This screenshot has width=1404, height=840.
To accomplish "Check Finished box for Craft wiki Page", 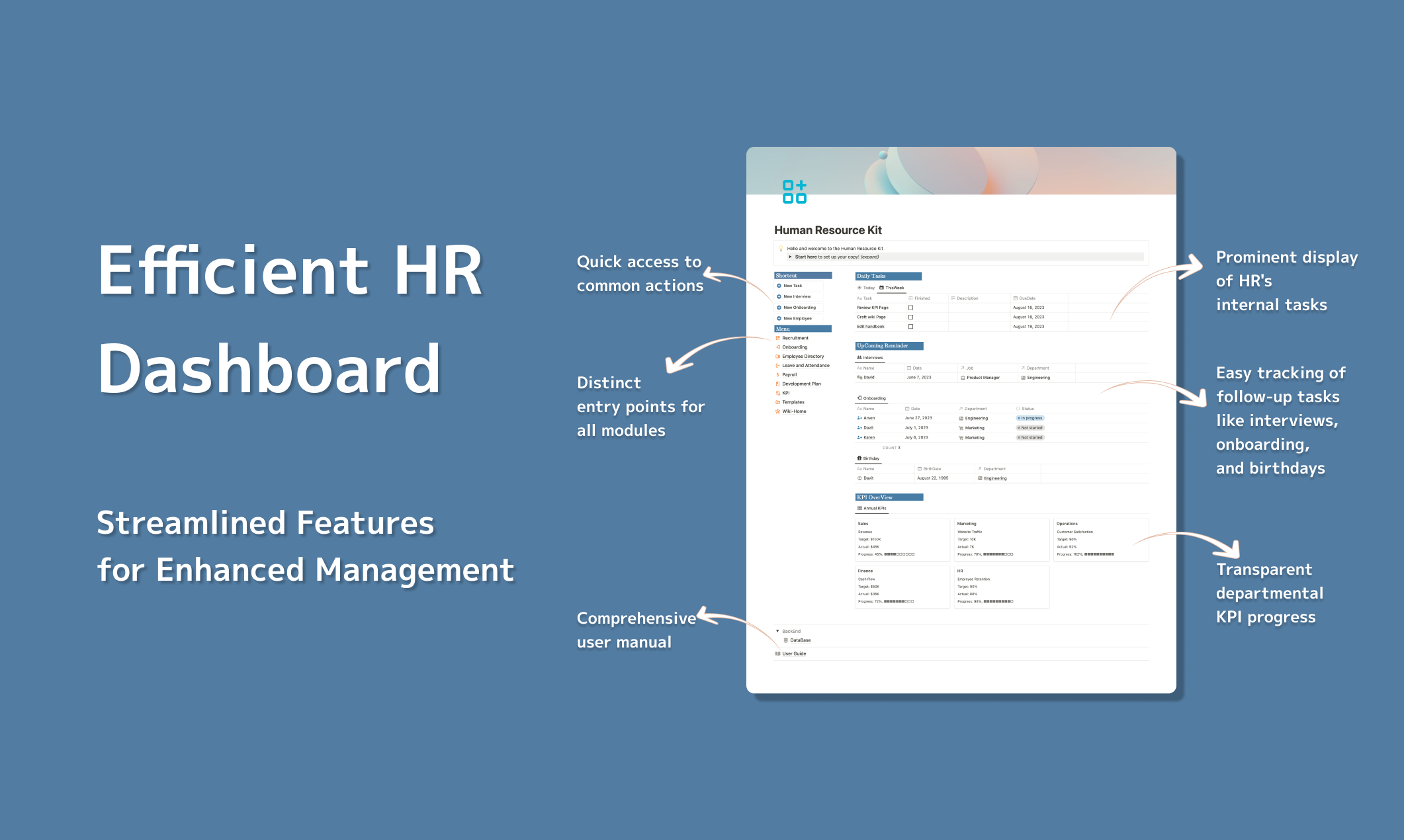I will [x=910, y=317].
